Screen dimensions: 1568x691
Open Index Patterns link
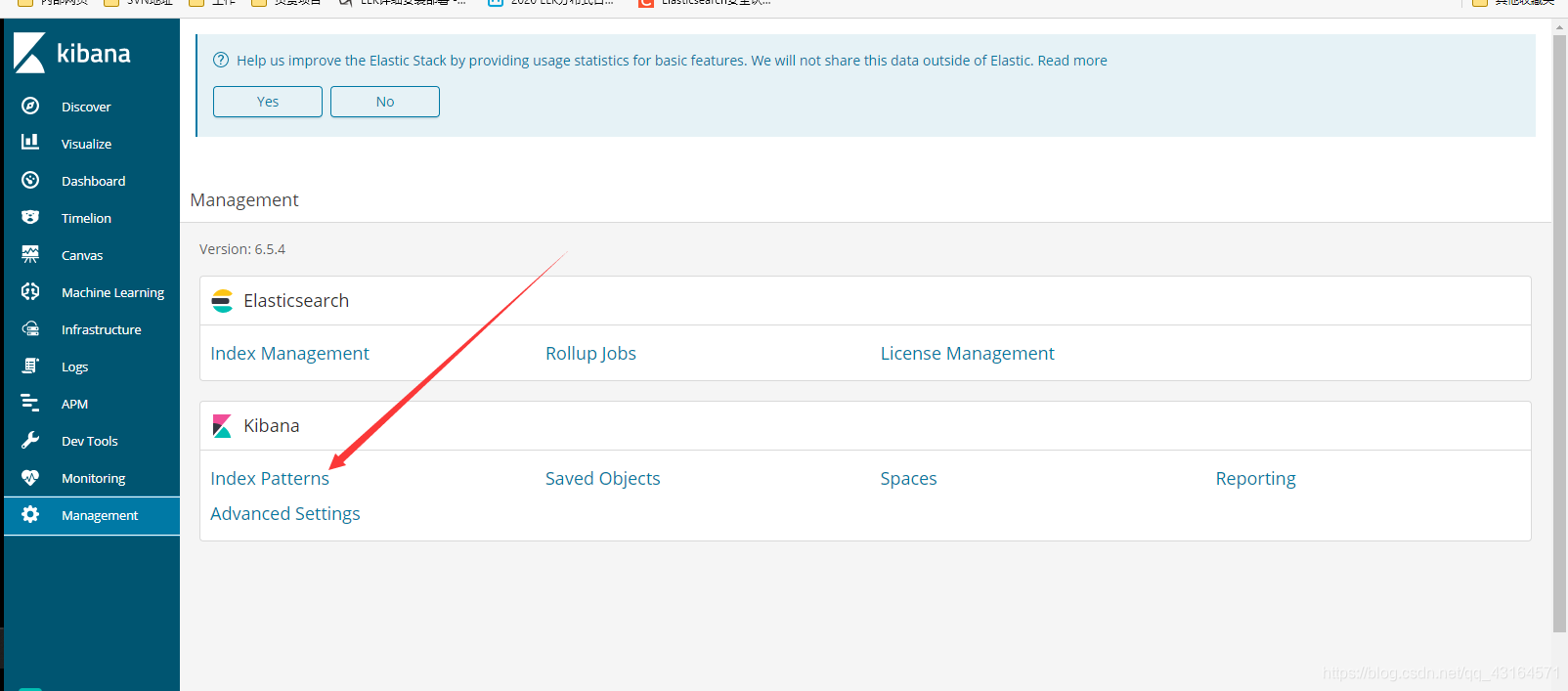pos(270,479)
